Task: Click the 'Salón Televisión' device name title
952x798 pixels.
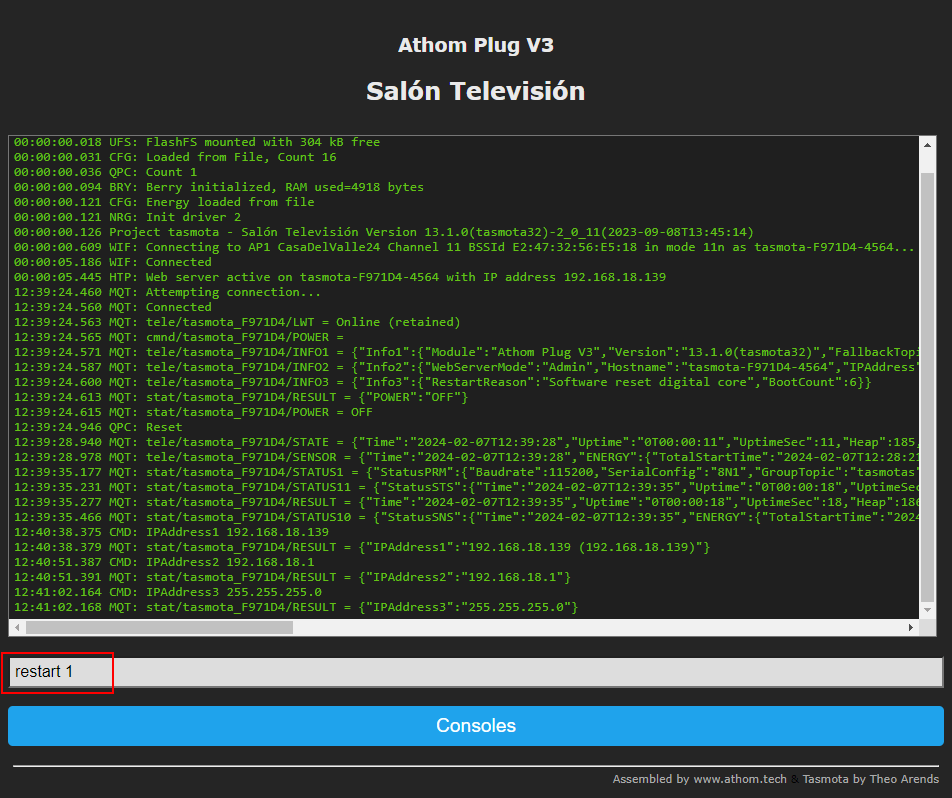Action: [475, 91]
